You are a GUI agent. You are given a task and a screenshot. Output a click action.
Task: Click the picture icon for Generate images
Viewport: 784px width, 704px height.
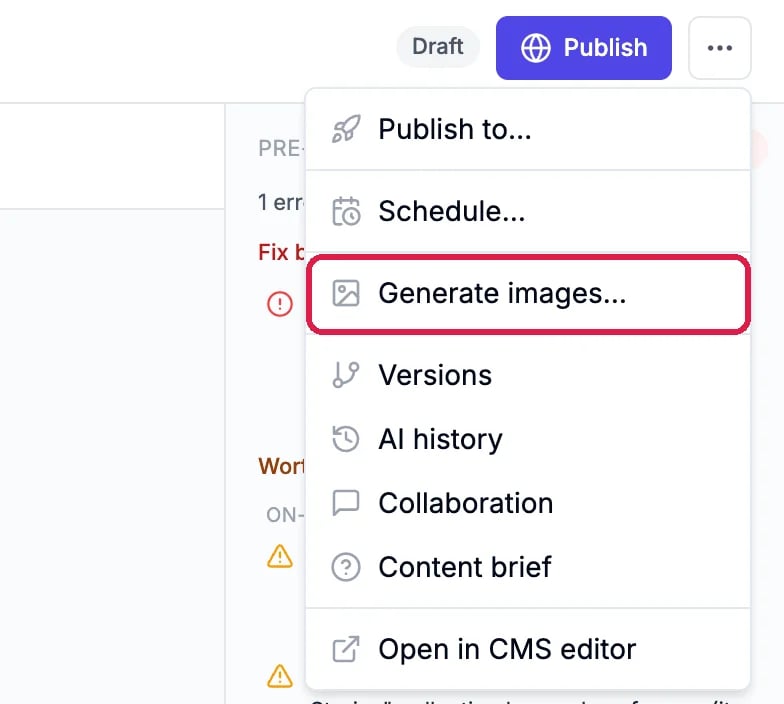click(x=346, y=293)
